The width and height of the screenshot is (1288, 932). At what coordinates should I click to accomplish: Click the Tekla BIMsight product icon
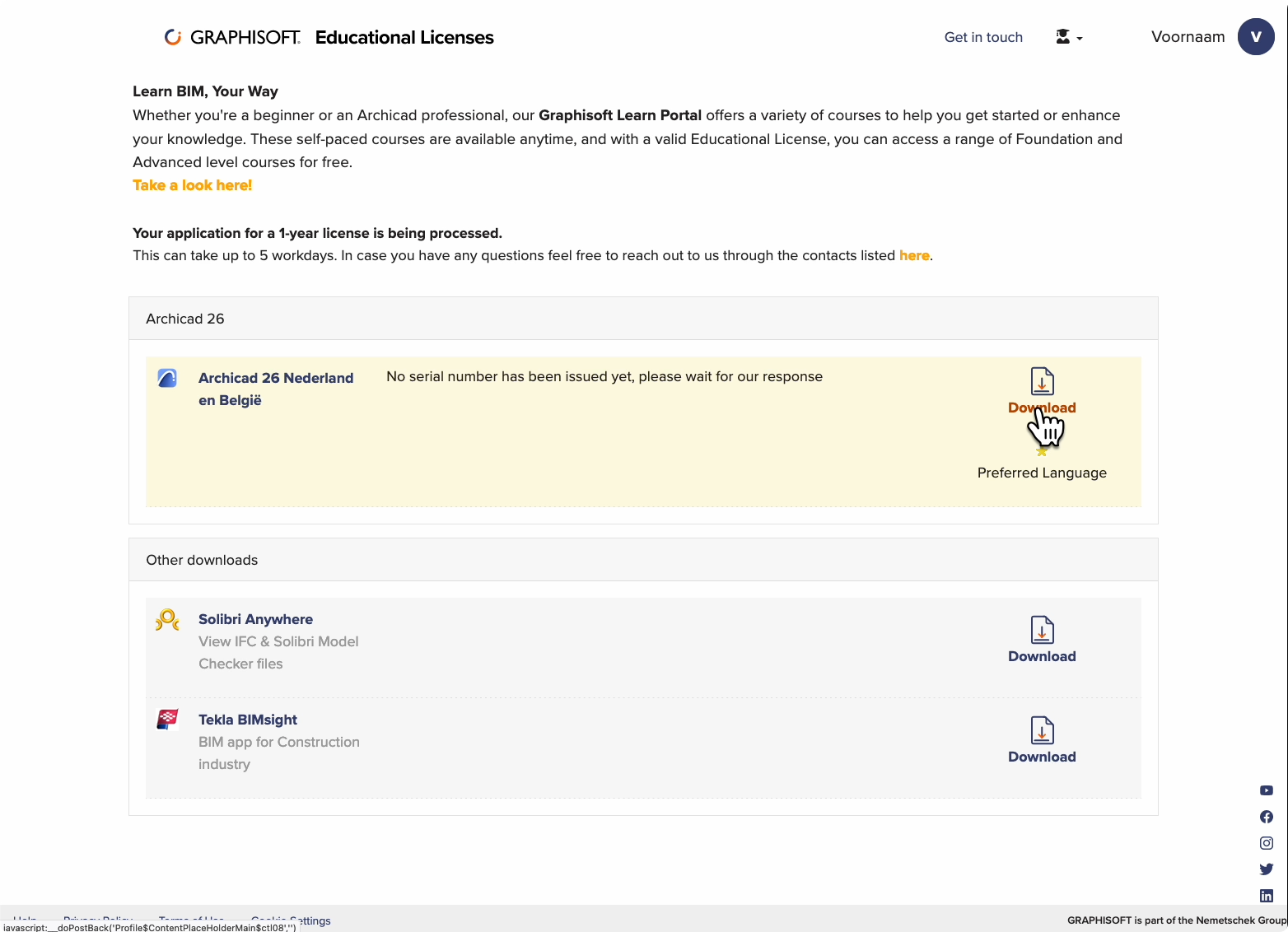[167, 720]
